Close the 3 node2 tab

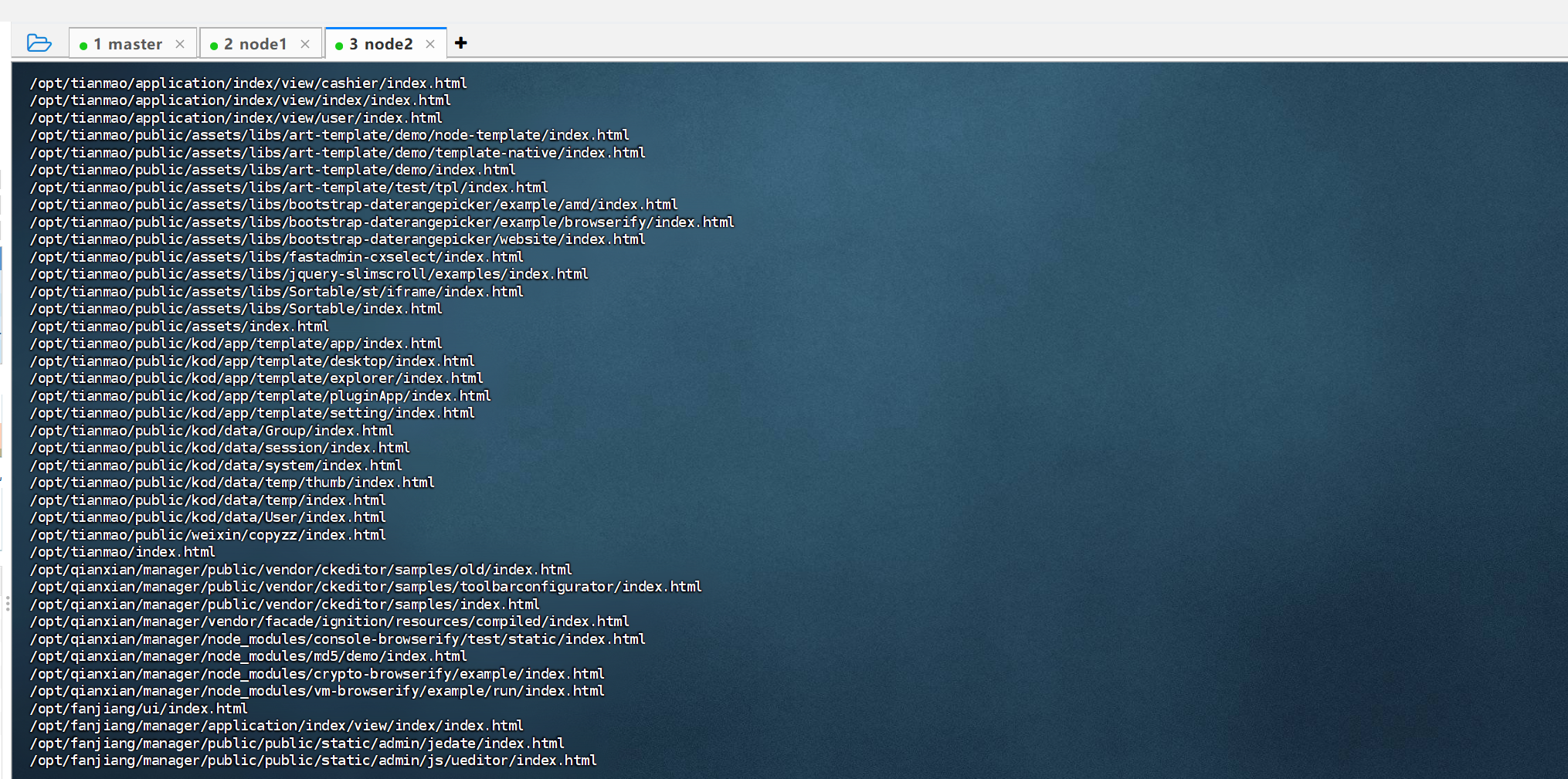click(430, 44)
